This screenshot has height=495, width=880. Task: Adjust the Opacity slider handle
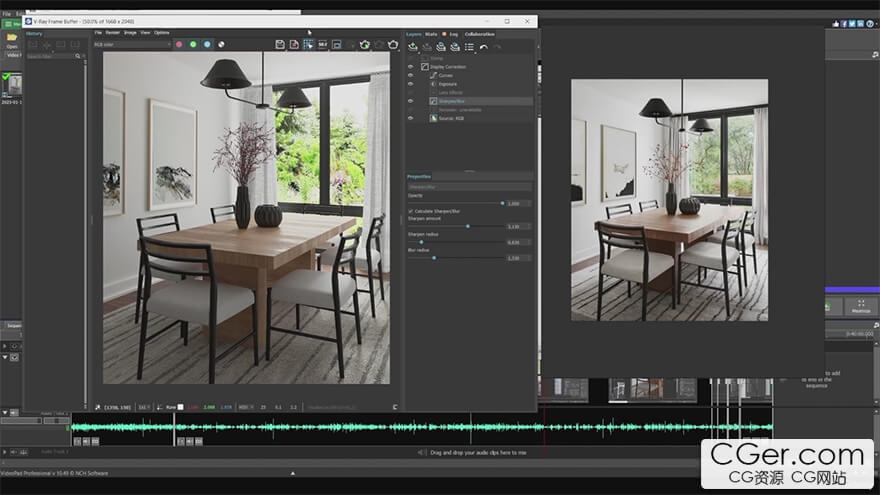[502, 203]
